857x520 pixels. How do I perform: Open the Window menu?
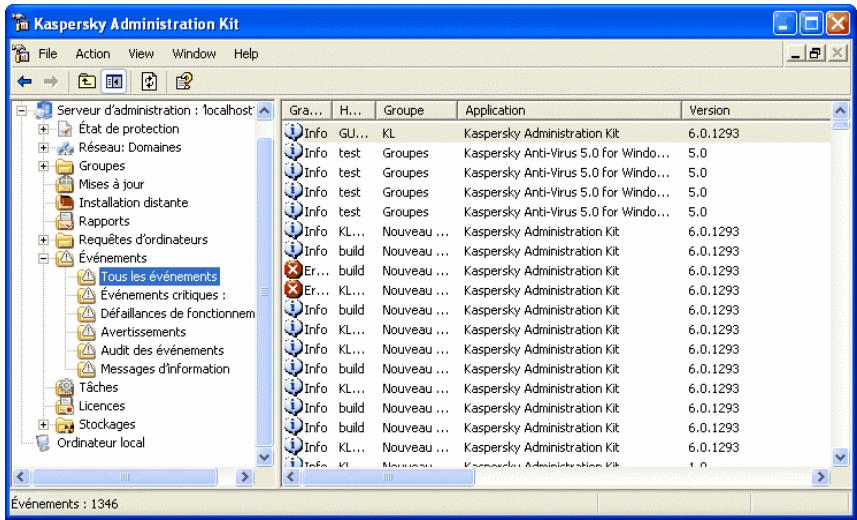coord(194,54)
